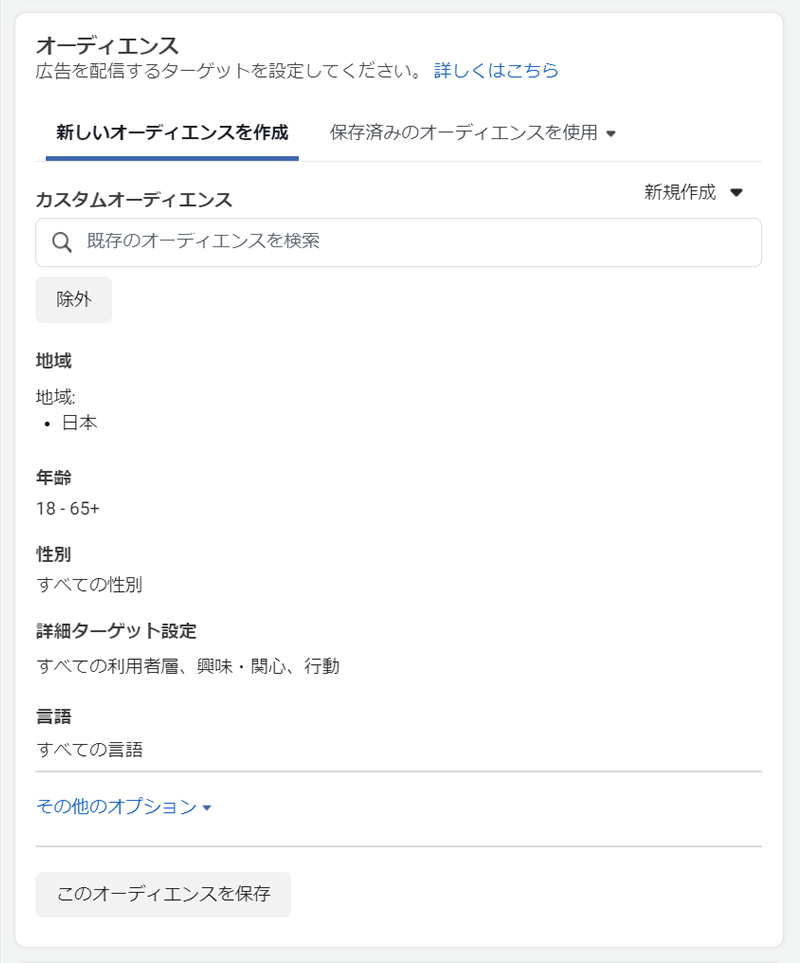Viewport: 800px width, 963px height.
Task: Select the 地域 section heading
Action: coord(54,361)
